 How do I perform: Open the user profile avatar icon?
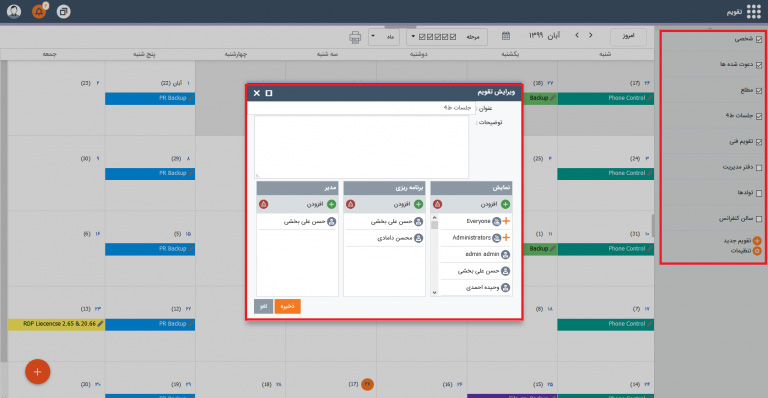tap(14, 11)
